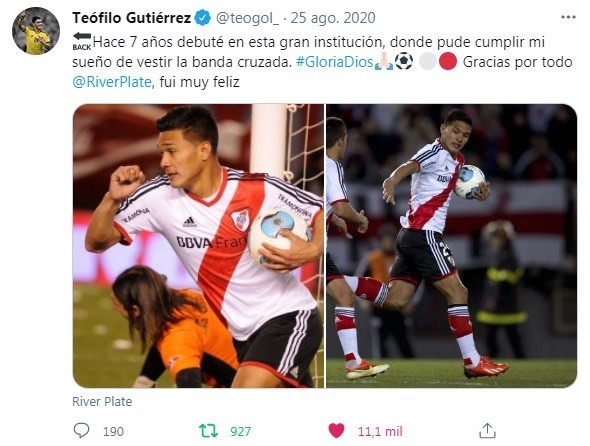Open Teófilo Gutiérrez profile avatar
Screen dimensions: 590x446
pos(36,31)
